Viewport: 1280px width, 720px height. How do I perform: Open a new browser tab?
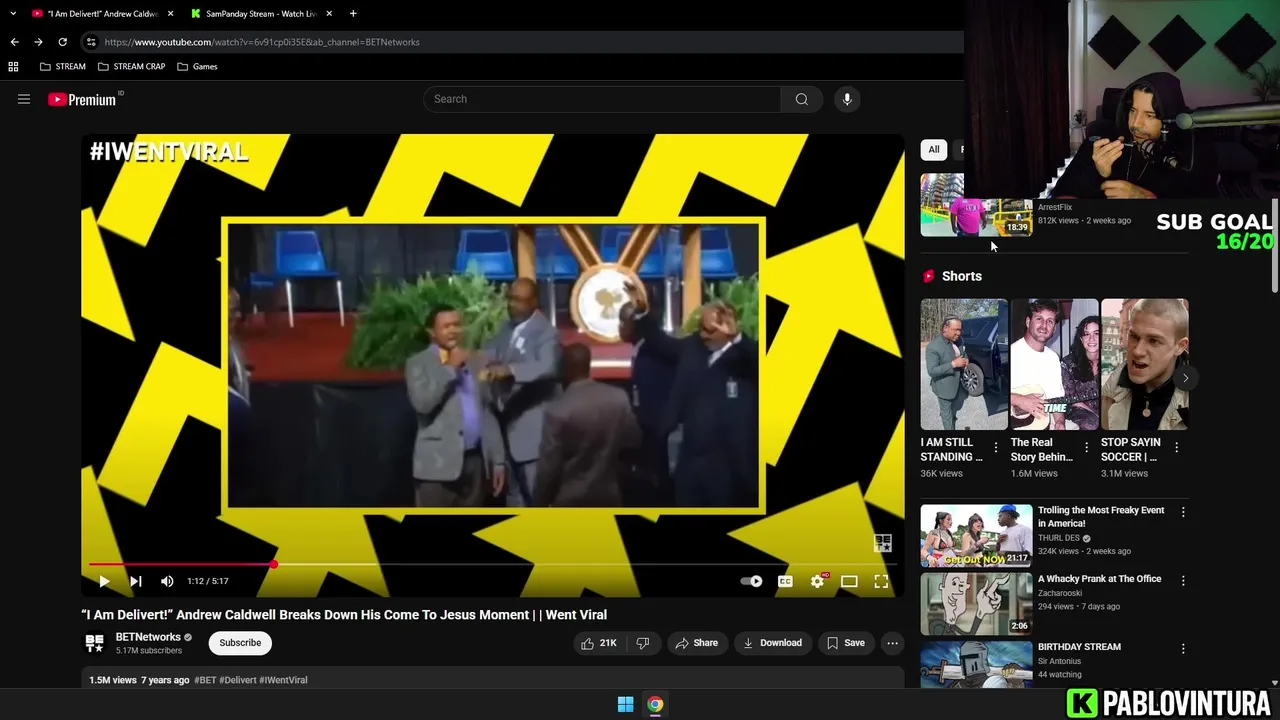pos(353,14)
